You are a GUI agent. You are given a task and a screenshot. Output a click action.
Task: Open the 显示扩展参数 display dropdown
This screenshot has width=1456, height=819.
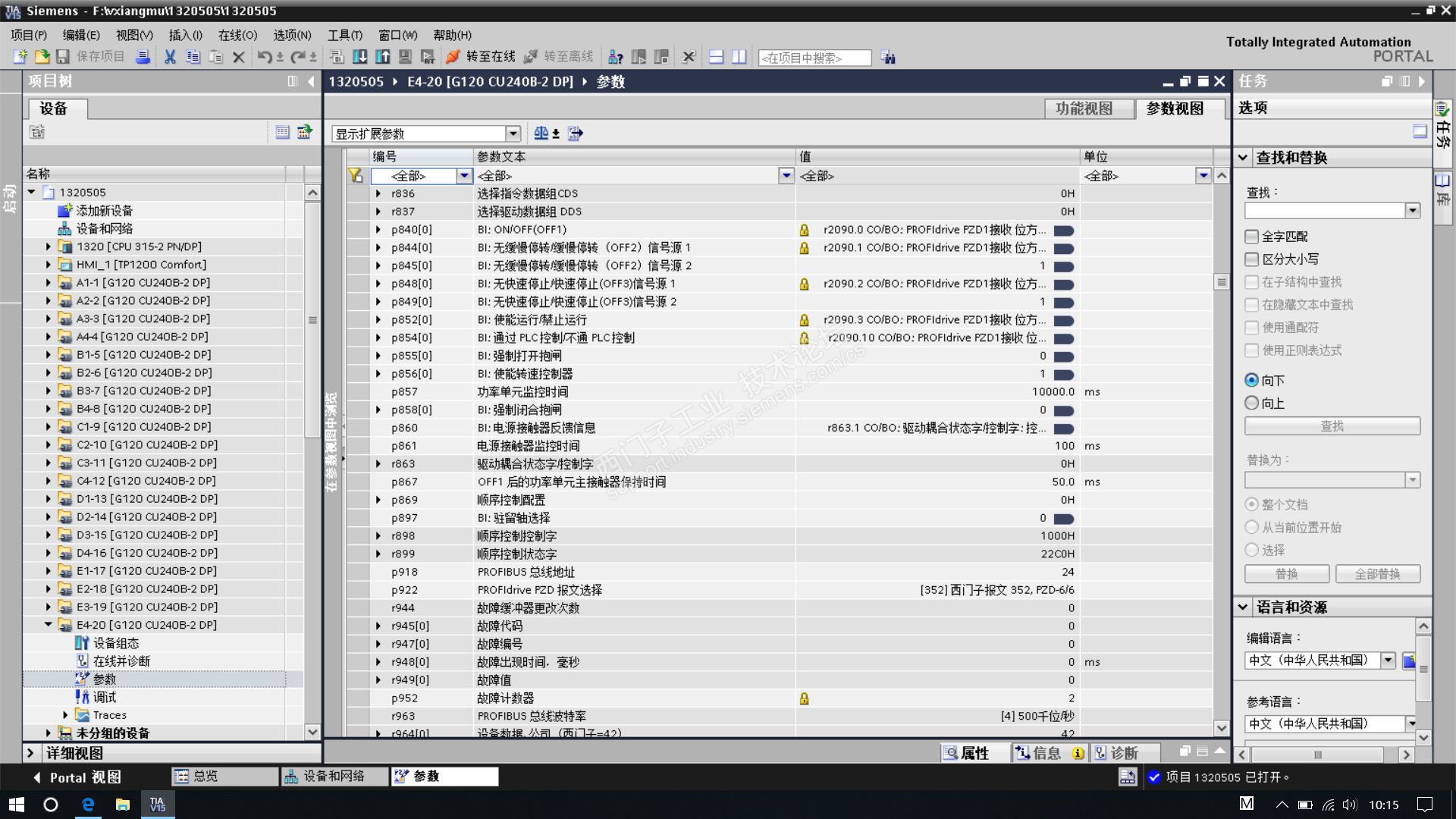[513, 134]
